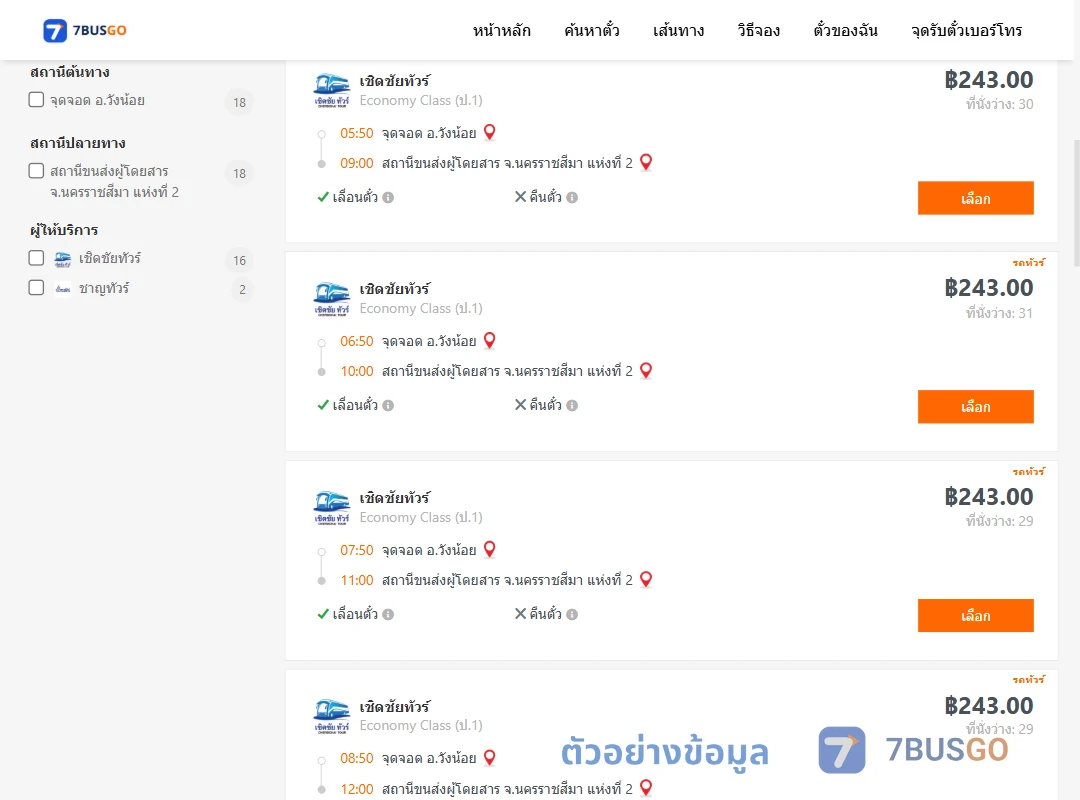Open จุดรับตั๋วเบอร์โทร in navigation
Image resolution: width=1080 pixels, height=800 pixels.
(966, 30)
